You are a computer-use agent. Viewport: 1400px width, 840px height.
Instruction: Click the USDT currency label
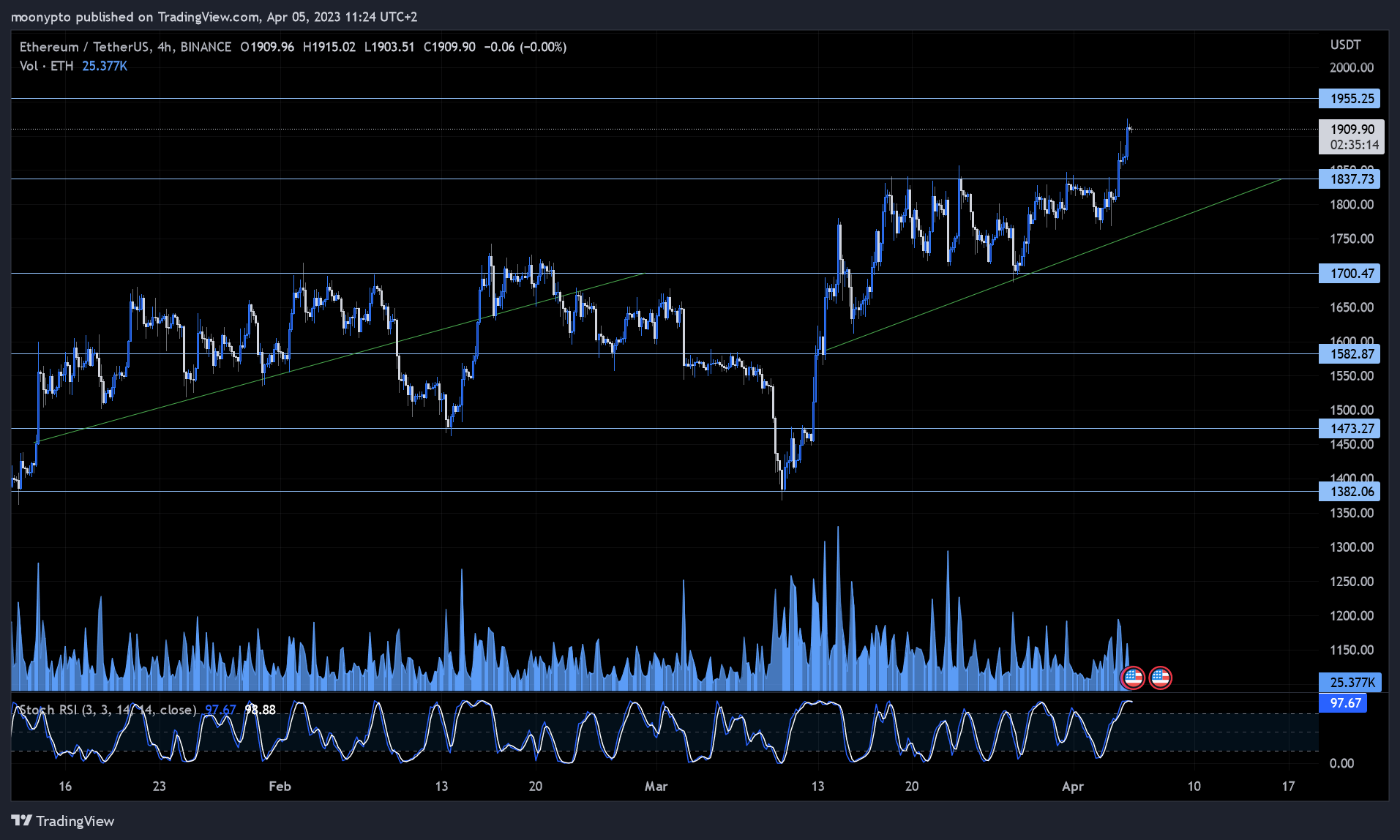pyautogui.click(x=1345, y=45)
